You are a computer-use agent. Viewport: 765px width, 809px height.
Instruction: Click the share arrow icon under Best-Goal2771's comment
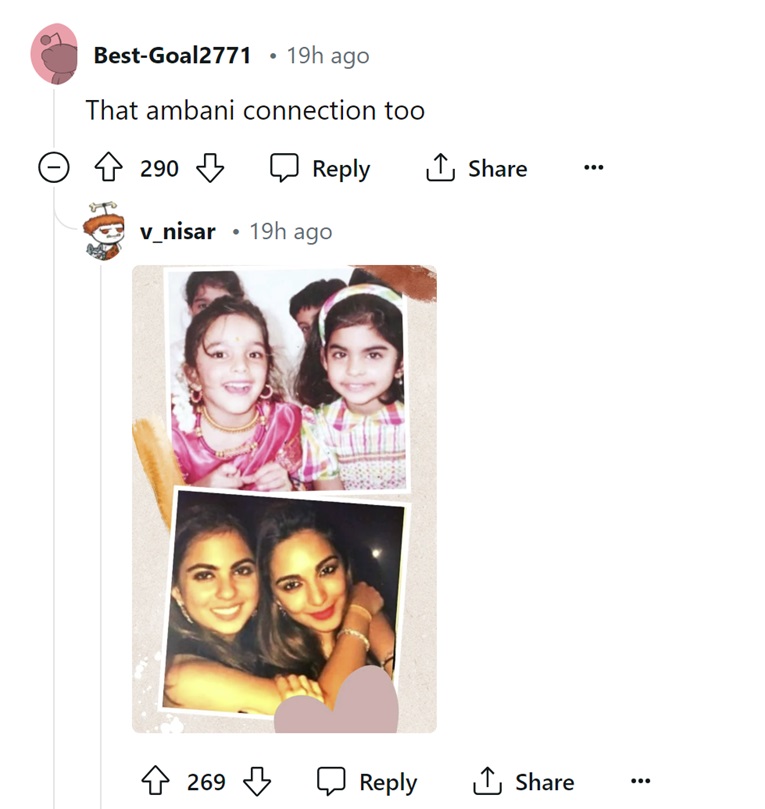tap(440, 169)
